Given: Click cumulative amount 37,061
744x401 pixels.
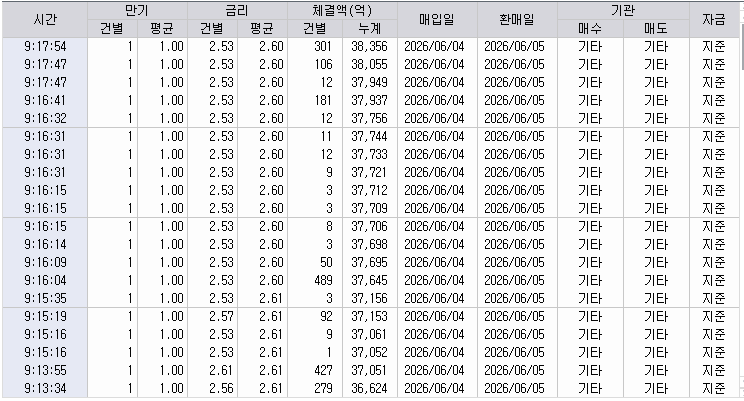Looking at the screenshot, I should coord(370,335).
